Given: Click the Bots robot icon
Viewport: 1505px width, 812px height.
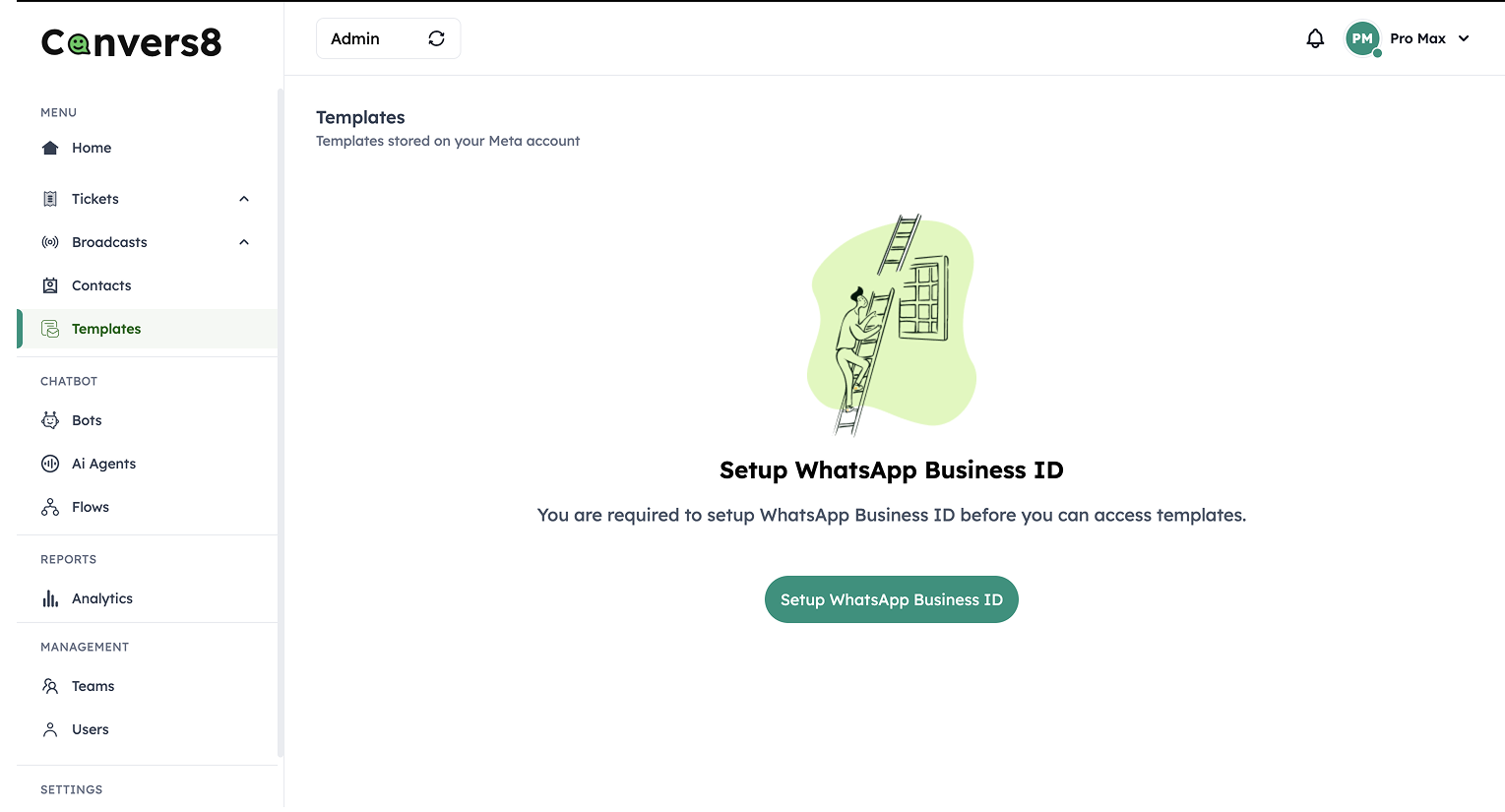Looking at the screenshot, I should click(49, 419).
